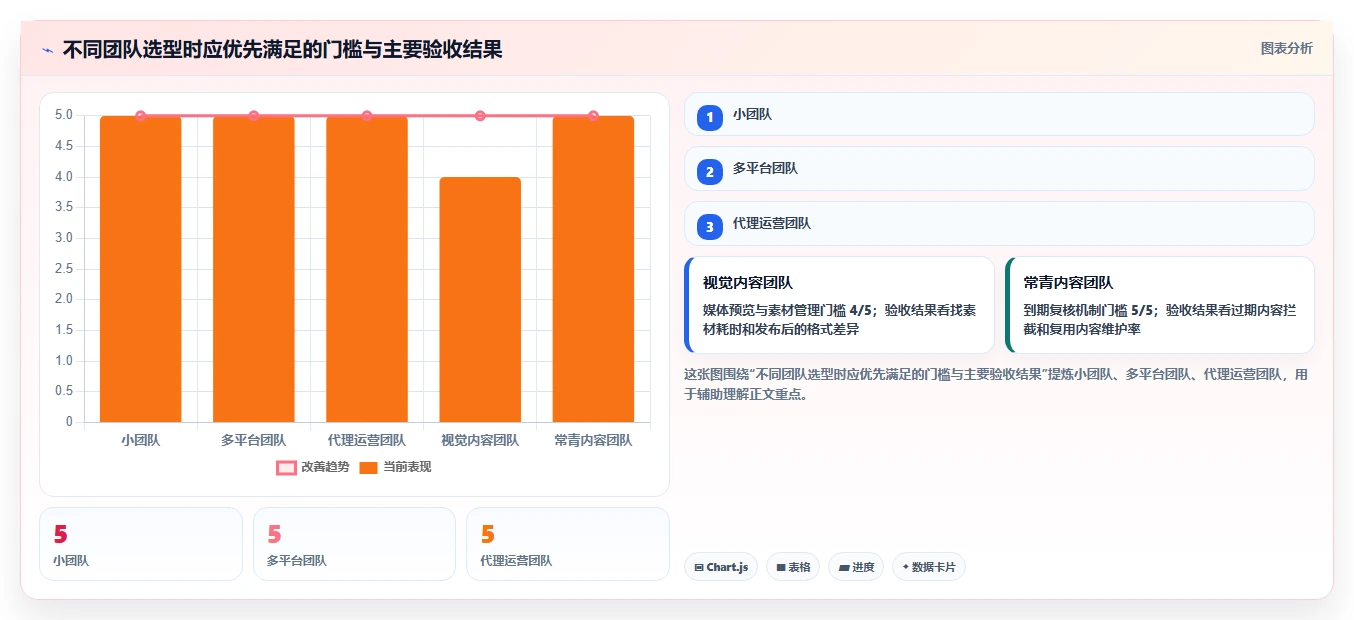The width and height of the screenshot is (1354, 620).
Task: Click the orange bar for 常青内容团队
Action: point(593,269)
